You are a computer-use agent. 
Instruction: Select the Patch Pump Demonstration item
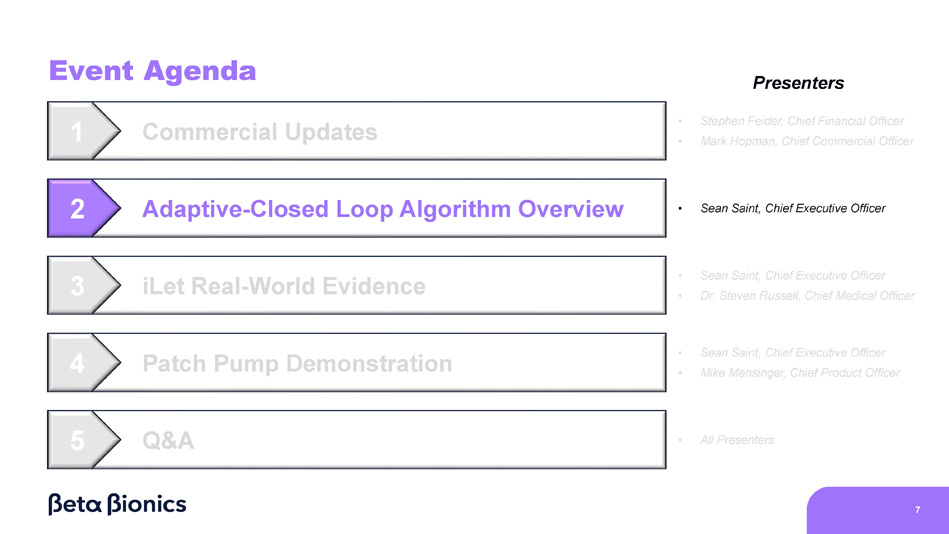(297, 363)
